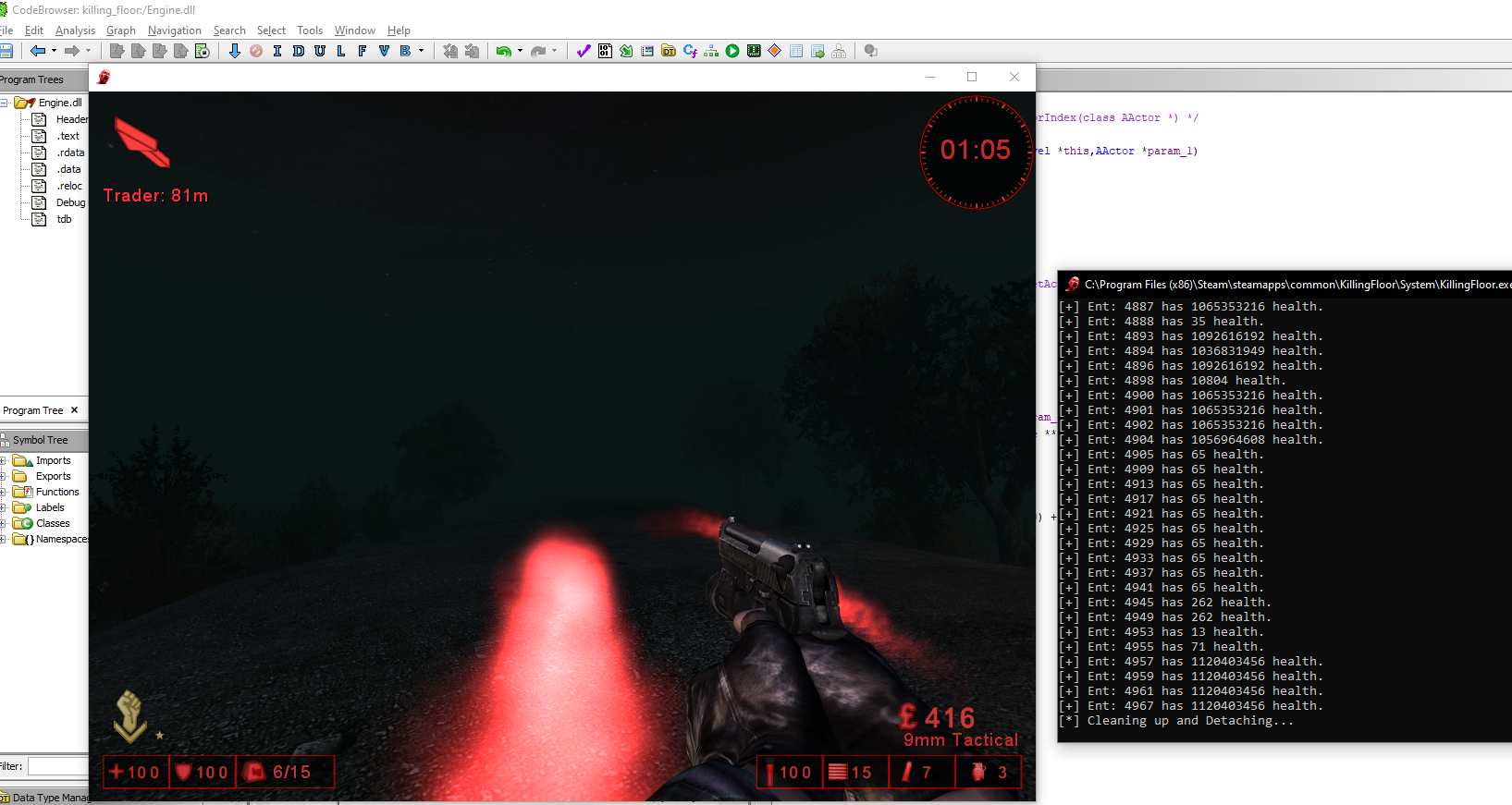Expand the Namespaces folder in Symbol Tree
Screen dimensions: 1512x805
click(x=4, y=539)
